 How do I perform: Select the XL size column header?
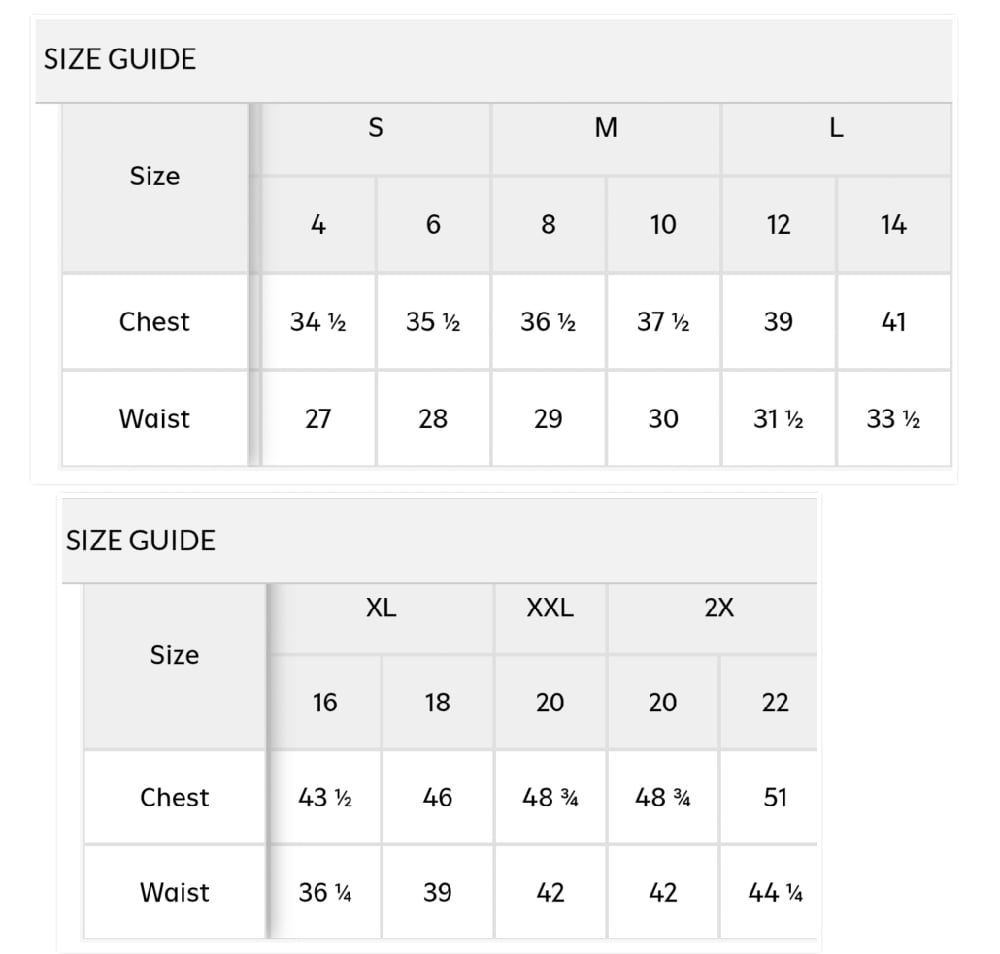(381, 607)
